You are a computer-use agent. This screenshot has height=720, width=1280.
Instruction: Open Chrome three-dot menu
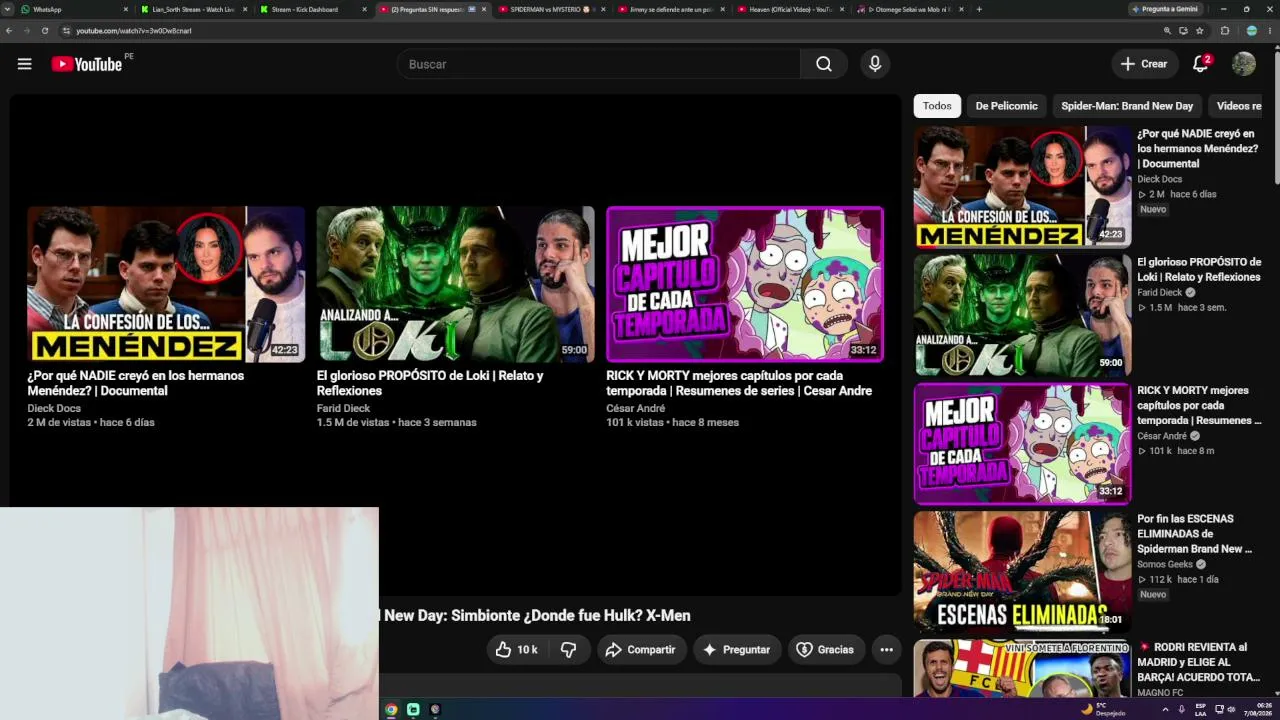[1270, 31]
